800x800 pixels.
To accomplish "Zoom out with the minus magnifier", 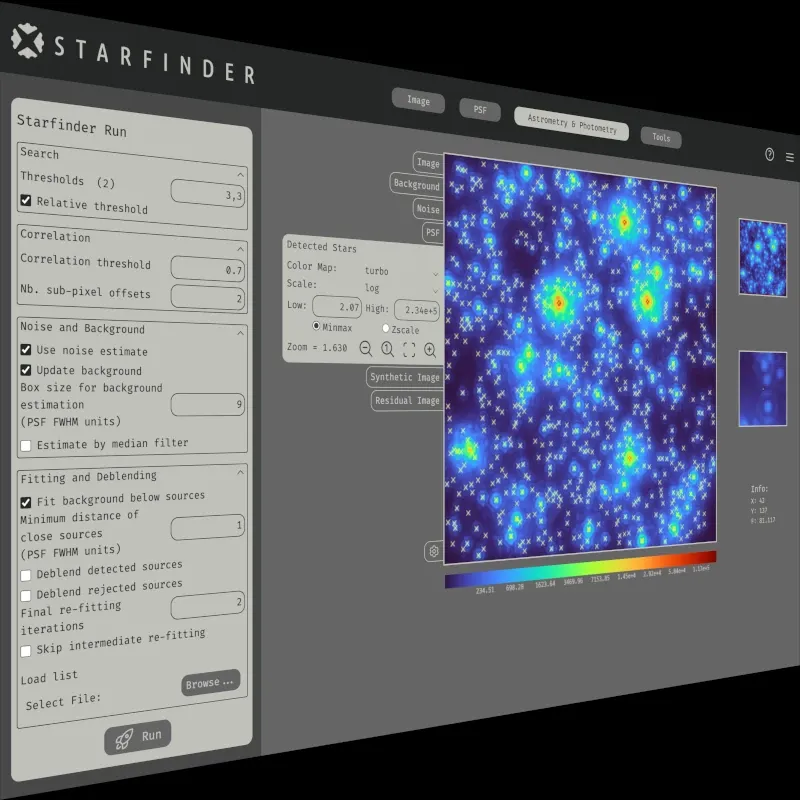I will (x=366, y=348).
